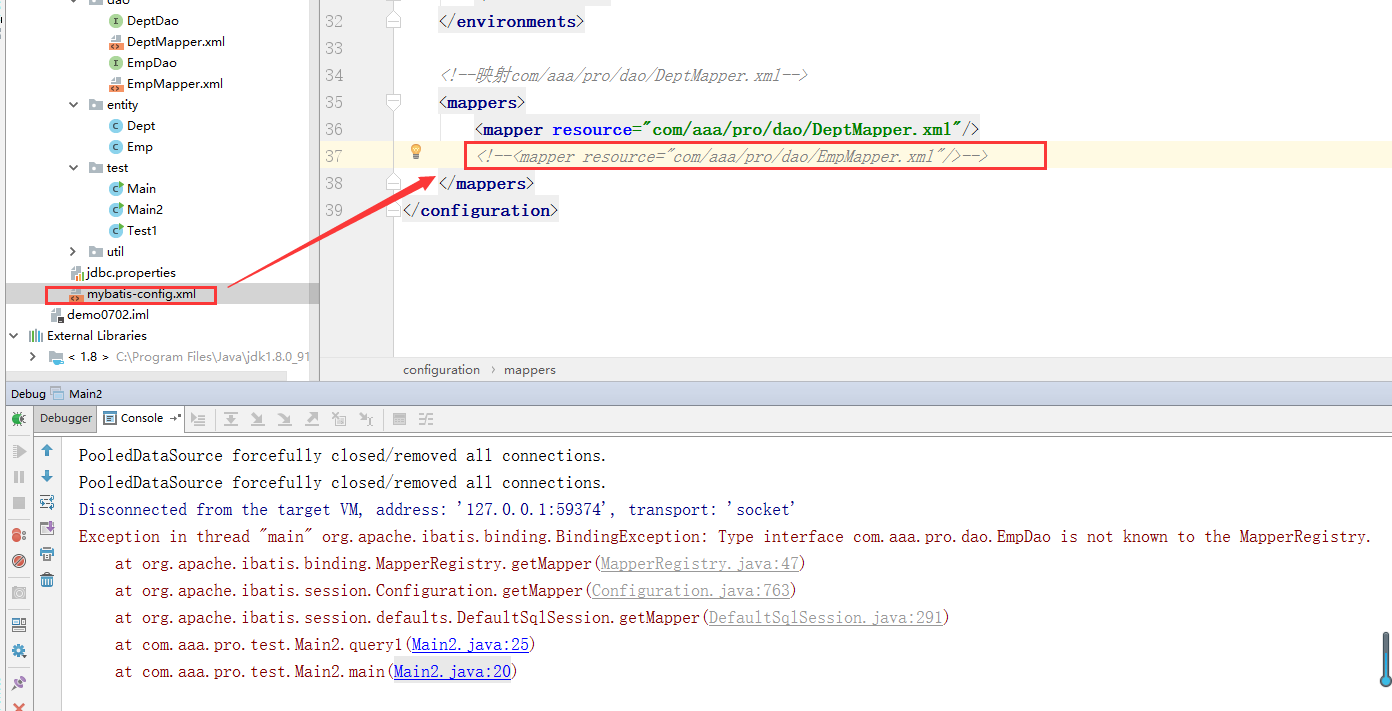Toggle console Soft-Wrap icon
Viewport: 1392px width, 711px height.
tap(47, 502)
